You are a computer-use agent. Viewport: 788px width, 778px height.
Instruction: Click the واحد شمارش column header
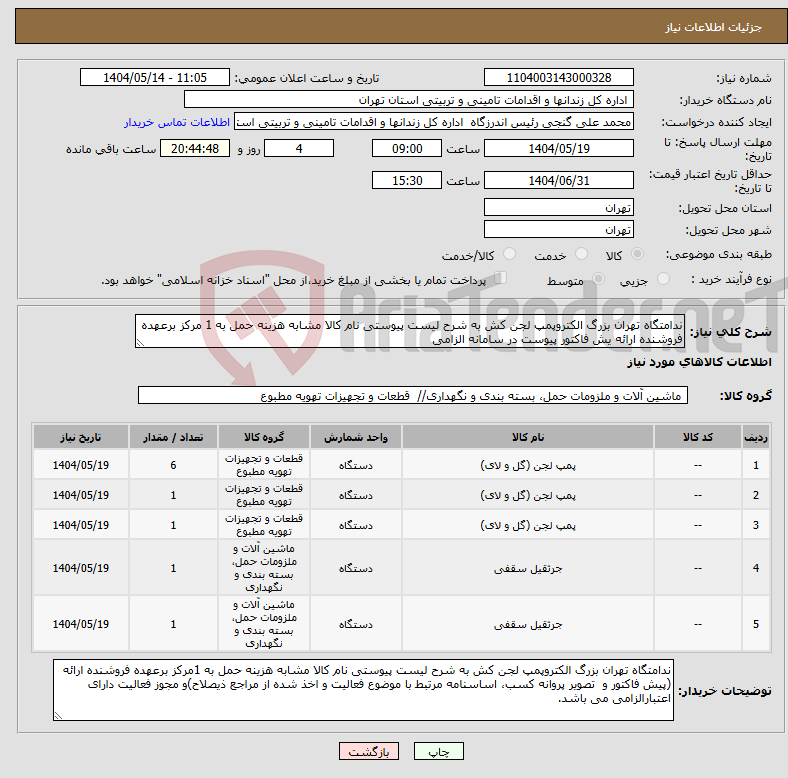[x=356, y=437]
